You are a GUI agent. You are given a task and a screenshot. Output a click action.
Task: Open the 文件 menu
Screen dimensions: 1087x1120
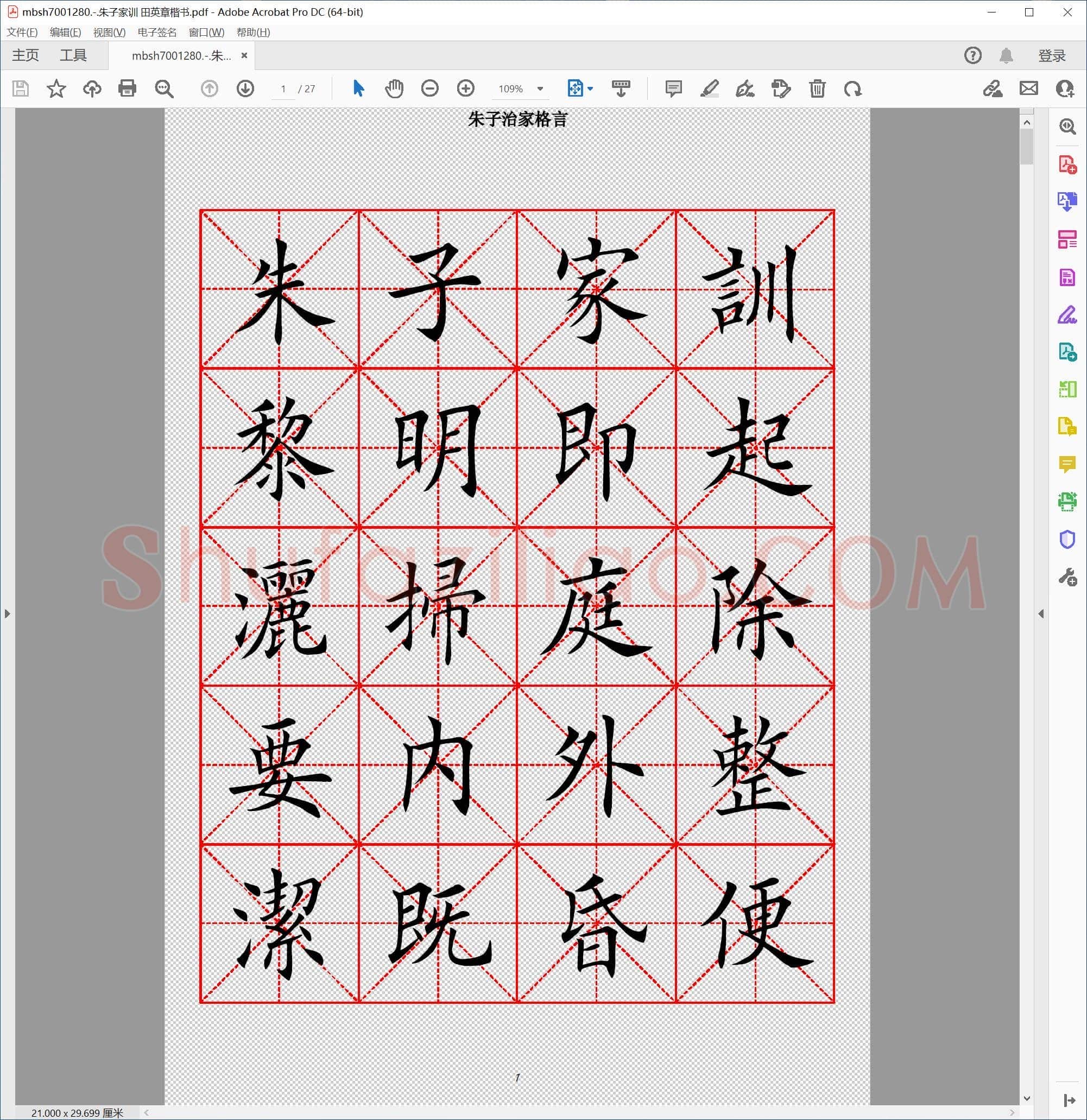tap(22, 32)
